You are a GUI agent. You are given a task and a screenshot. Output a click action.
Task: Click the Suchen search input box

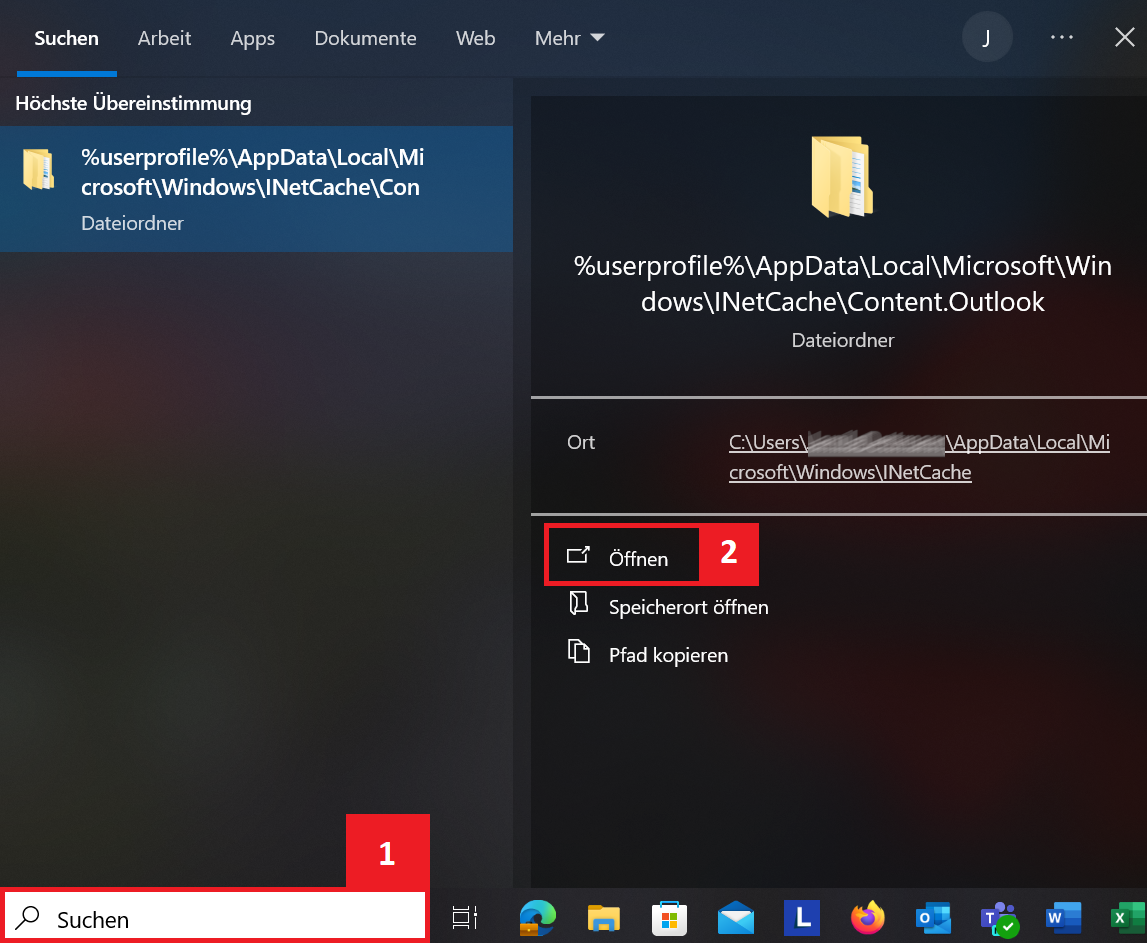(215, 918)
